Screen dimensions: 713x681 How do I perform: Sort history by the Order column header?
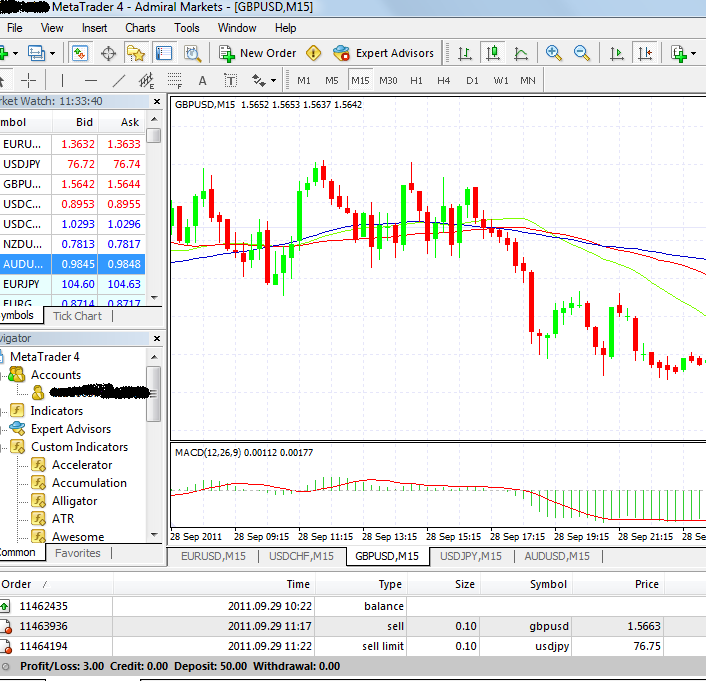[x=55, y=584]
